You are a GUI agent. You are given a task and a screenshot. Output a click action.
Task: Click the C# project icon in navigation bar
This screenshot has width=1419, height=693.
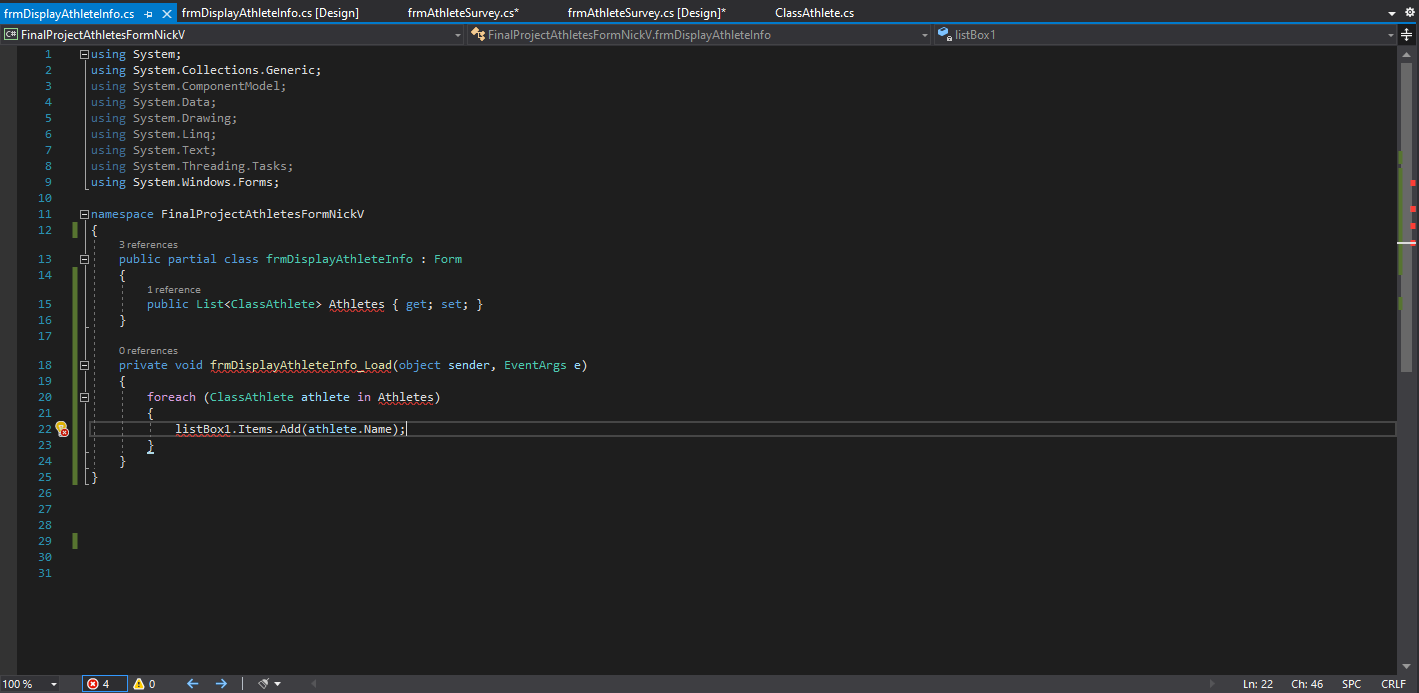pyautogui.click(x=10, y=35)
